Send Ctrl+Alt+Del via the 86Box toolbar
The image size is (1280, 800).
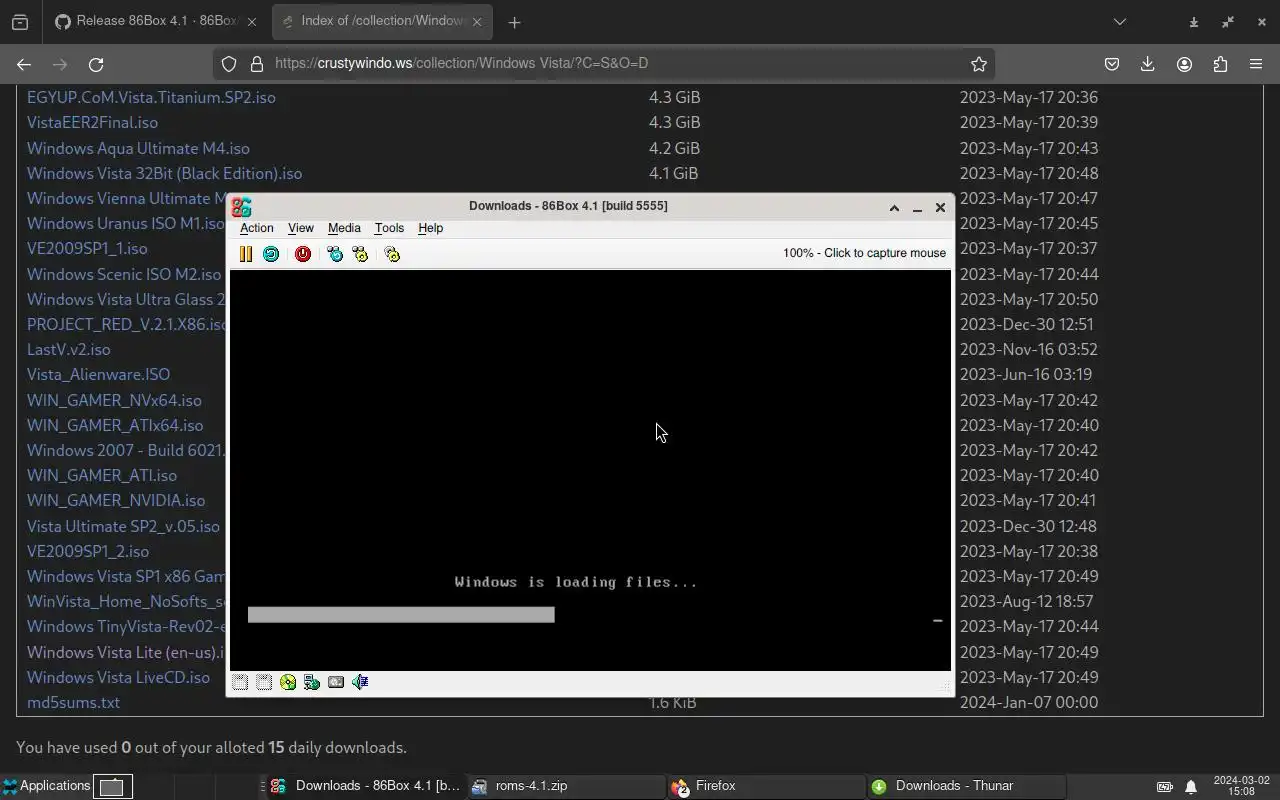[x=335, y=254]
